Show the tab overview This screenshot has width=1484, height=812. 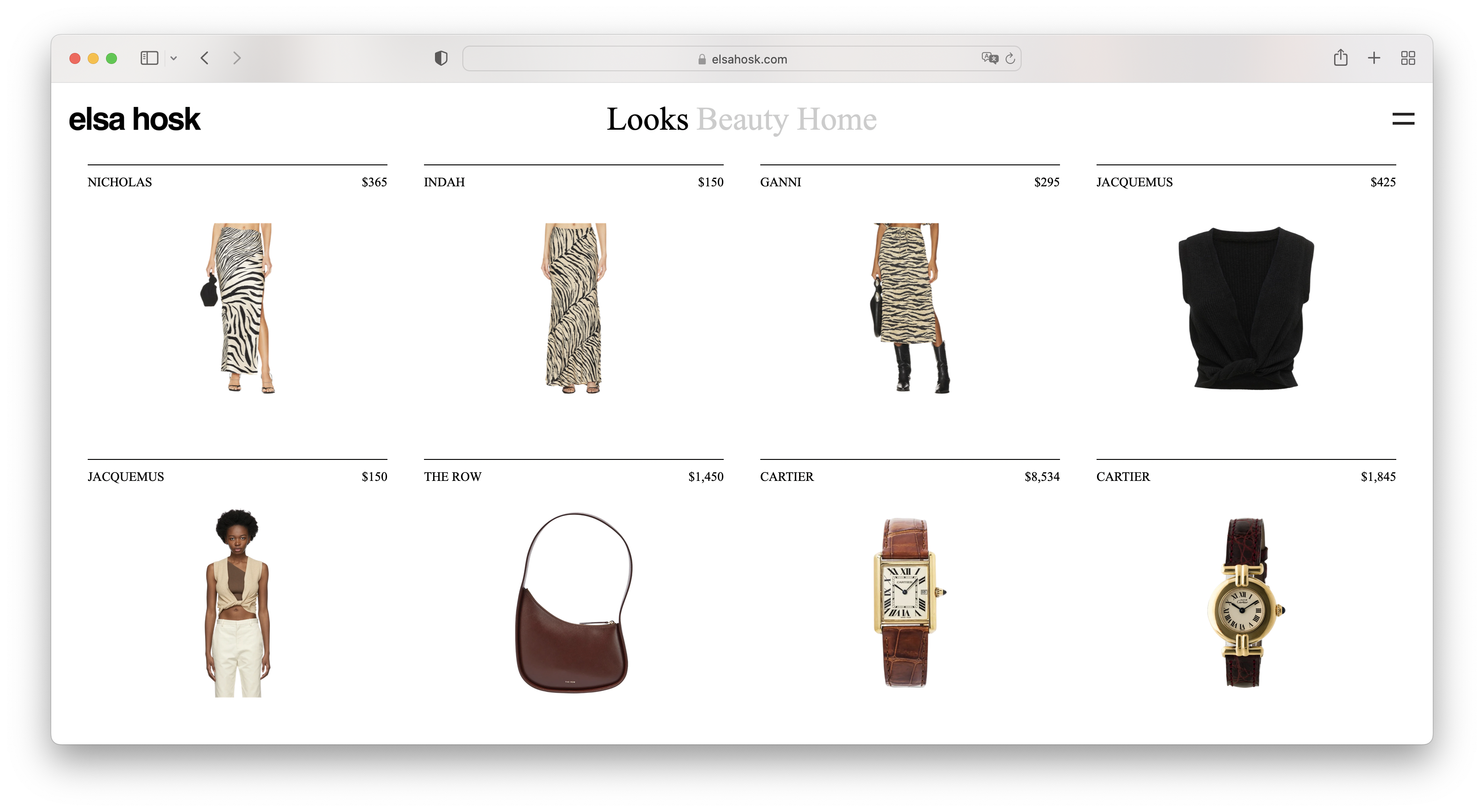click(1408, 58)
